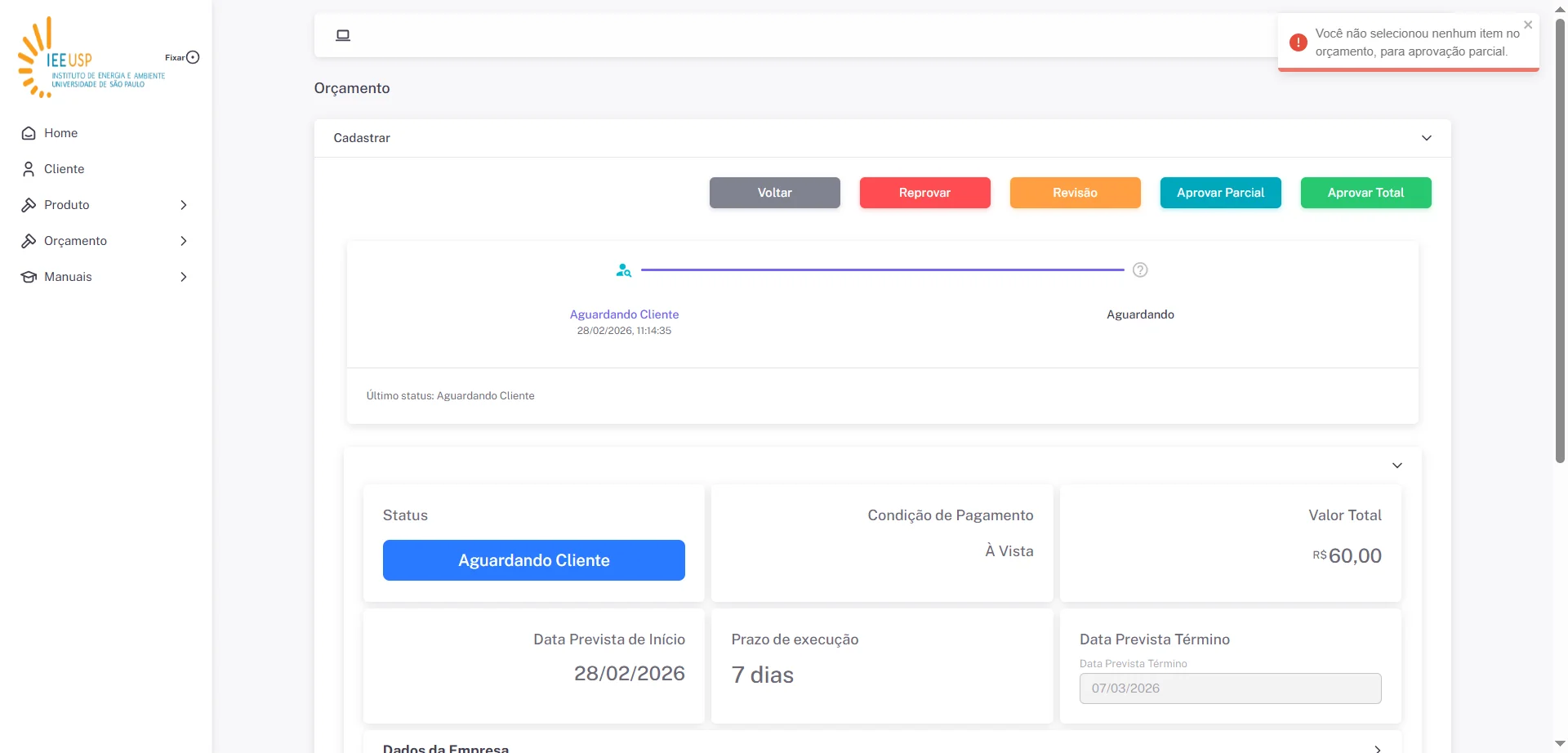Viewport: 1568px width, 753px height.
Task: Click the Produto tool icon
Action: pyautogui.click(x=29, y=205)
